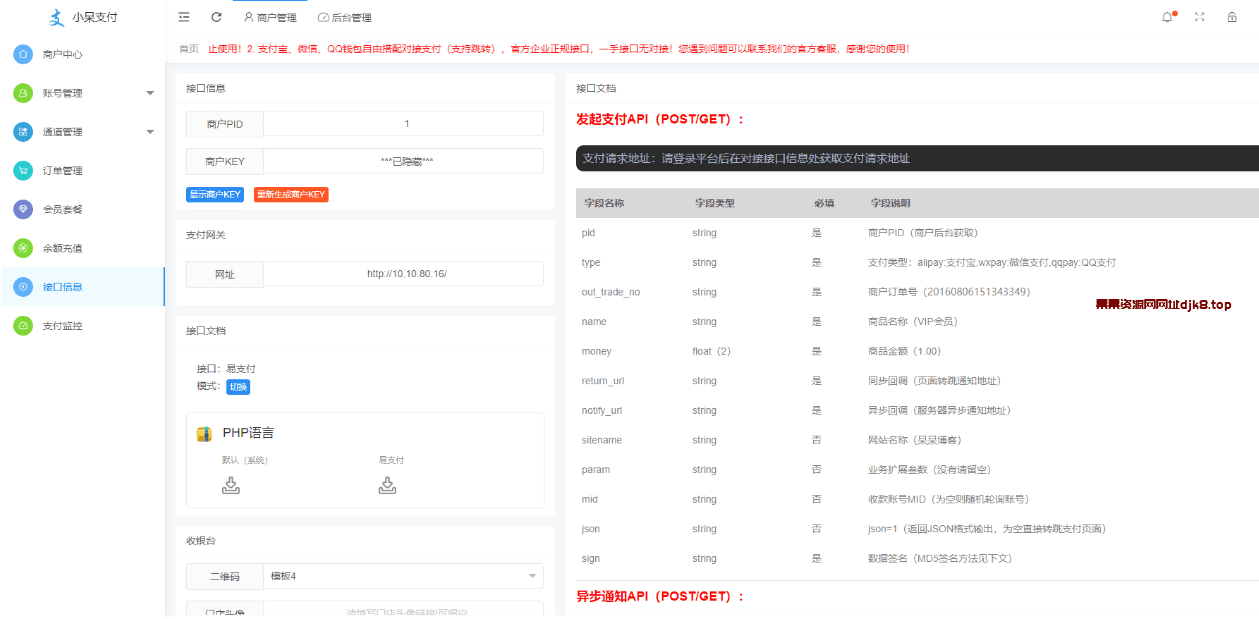Click the fullscreen expand icon in top bar

click(x=1199, y=17)
